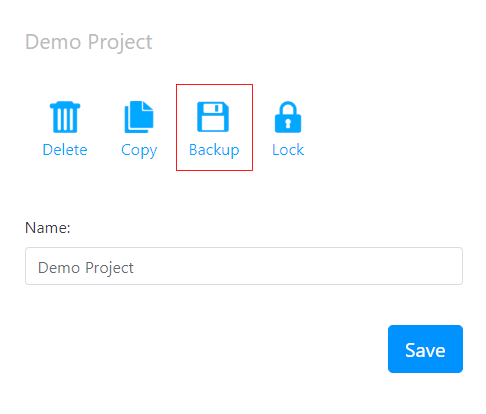Screen dimensions: 486x414
Task: Click the Demo Project page heading
Action: pos(89,43)
